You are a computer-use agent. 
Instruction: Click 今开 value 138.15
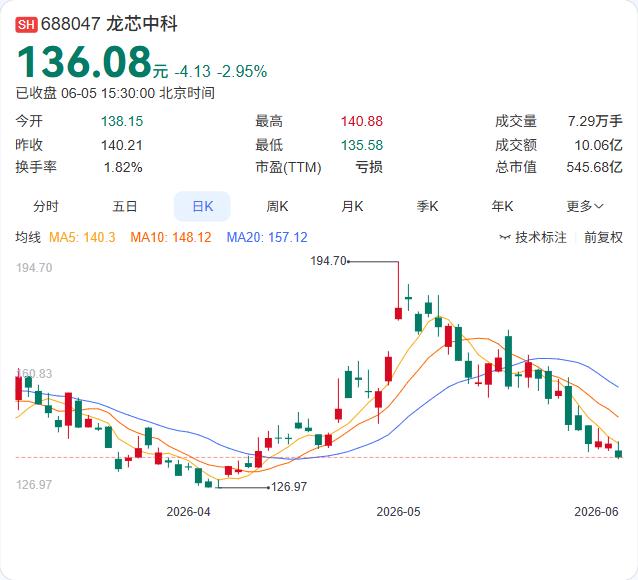click(122, 121)
